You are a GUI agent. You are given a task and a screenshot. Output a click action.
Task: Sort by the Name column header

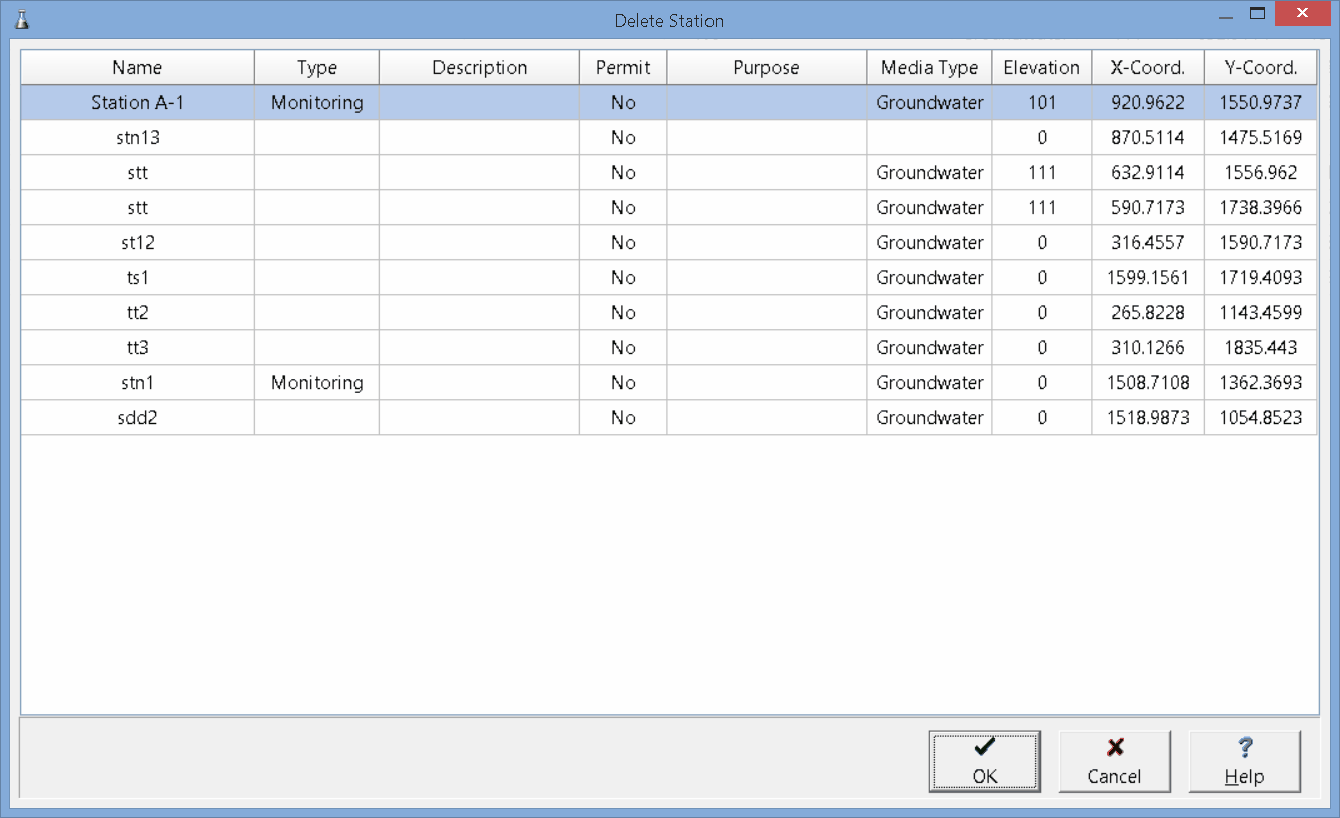[x=137, y=68]
